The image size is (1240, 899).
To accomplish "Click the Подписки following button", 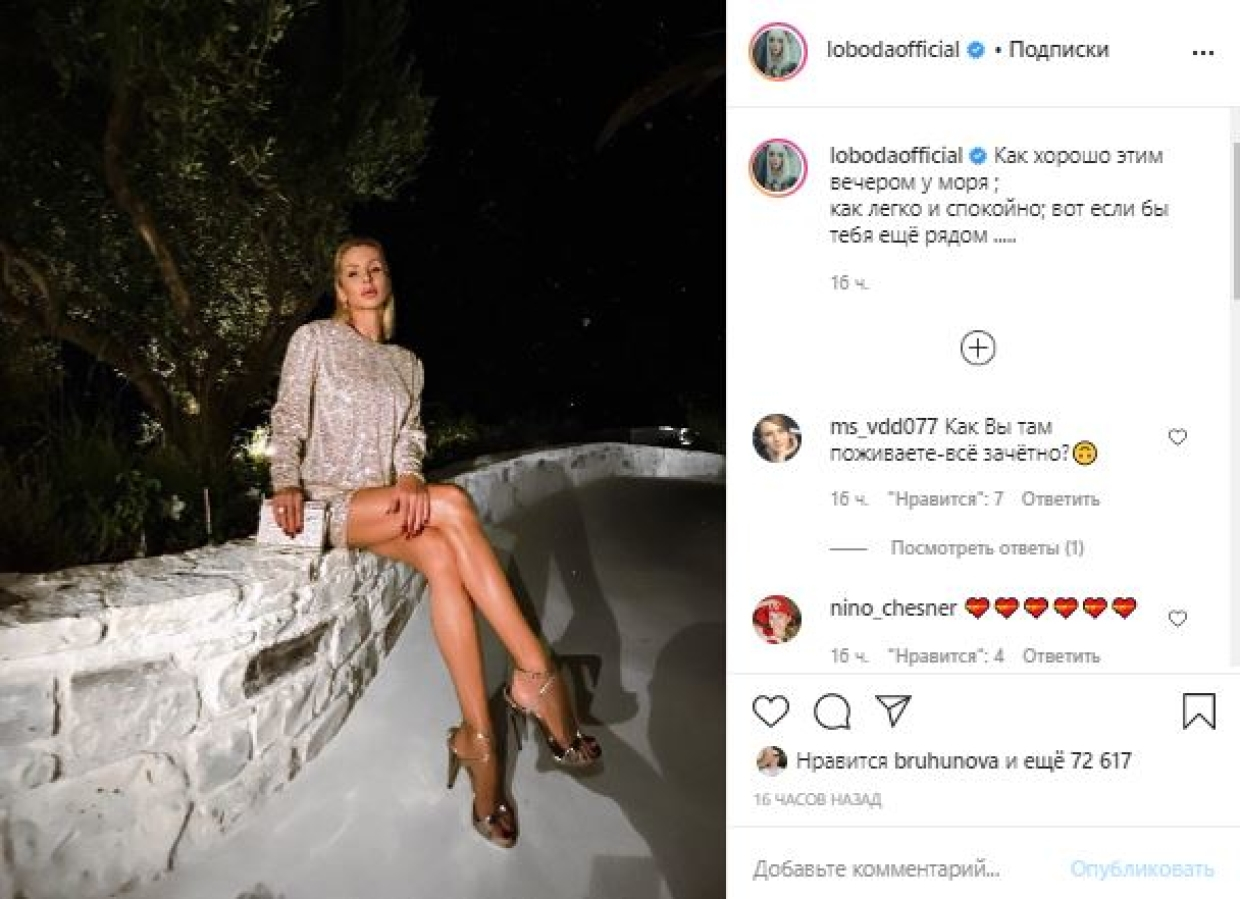I will pyautogui.click(x=1058, y=50).
